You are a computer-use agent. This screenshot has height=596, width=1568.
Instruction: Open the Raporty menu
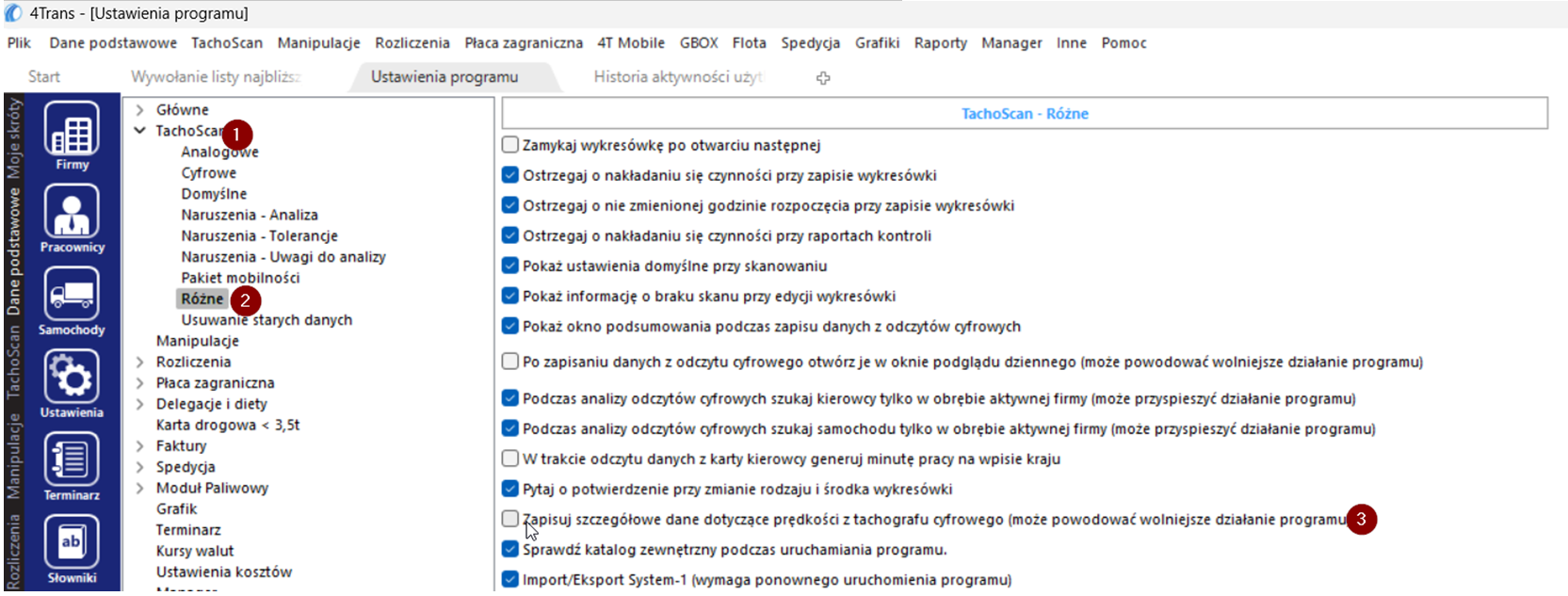tap(940, 43)
